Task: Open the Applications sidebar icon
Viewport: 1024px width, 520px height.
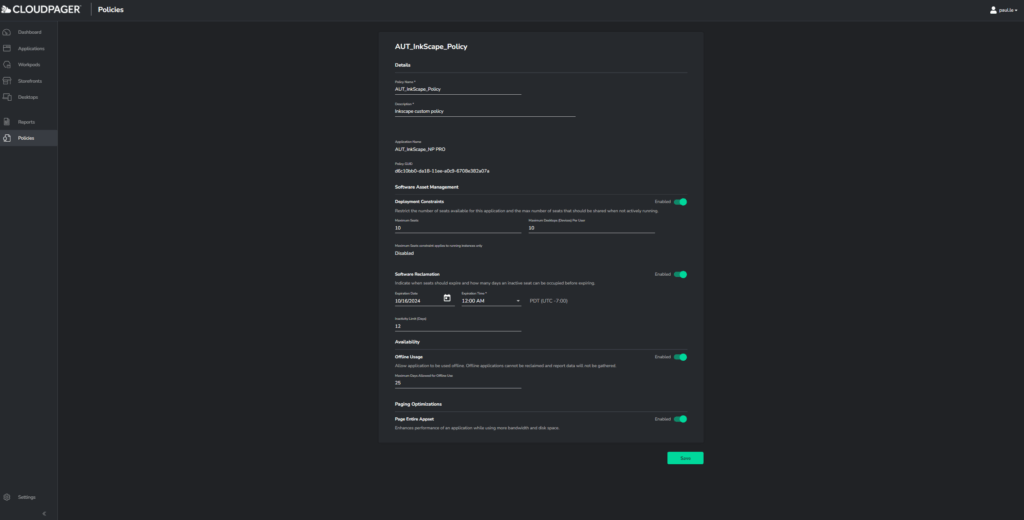Action: [x=7, y=48]
